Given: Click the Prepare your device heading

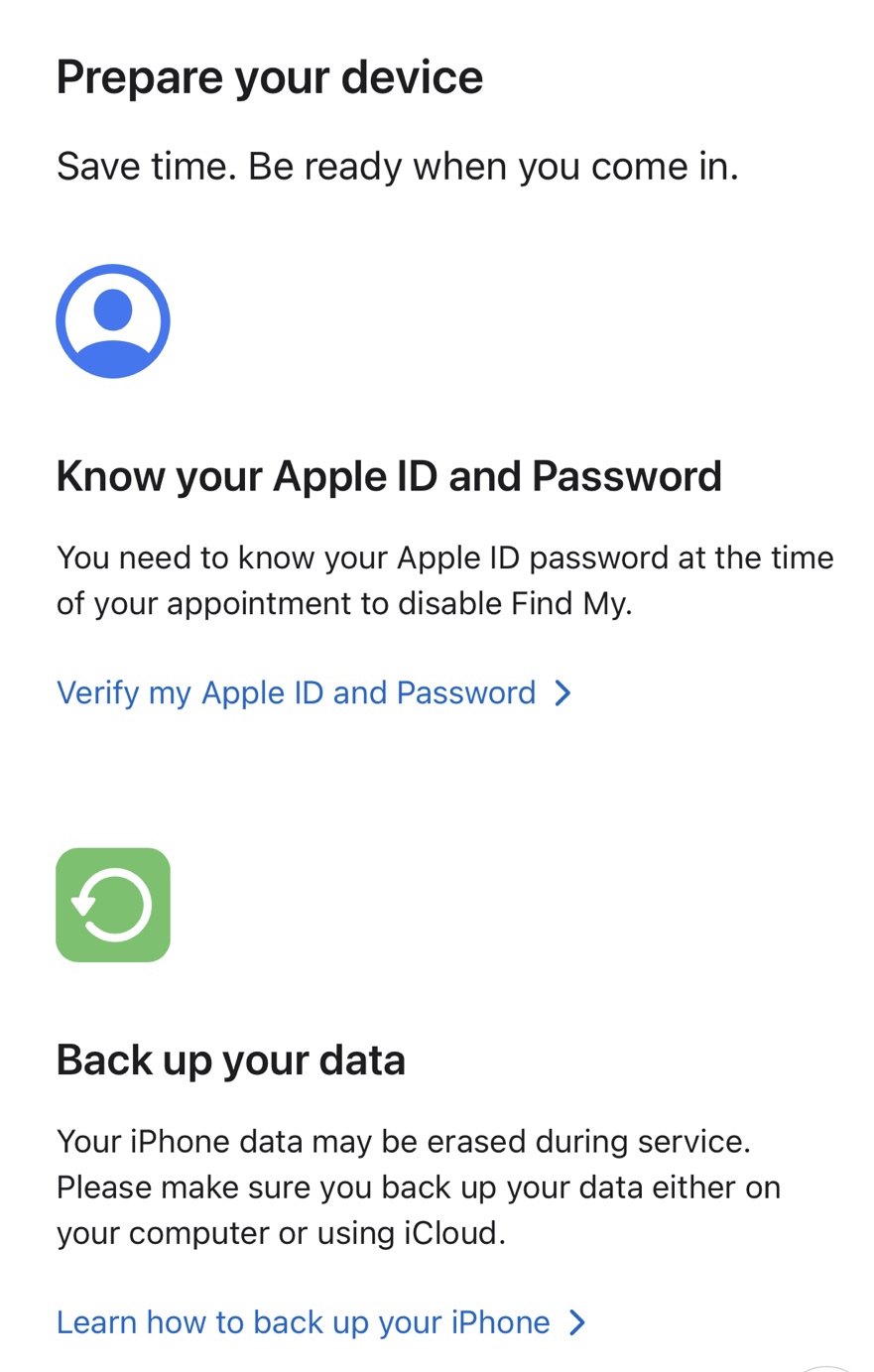Looking at the screenshot, I should click(x=269, y=77).
